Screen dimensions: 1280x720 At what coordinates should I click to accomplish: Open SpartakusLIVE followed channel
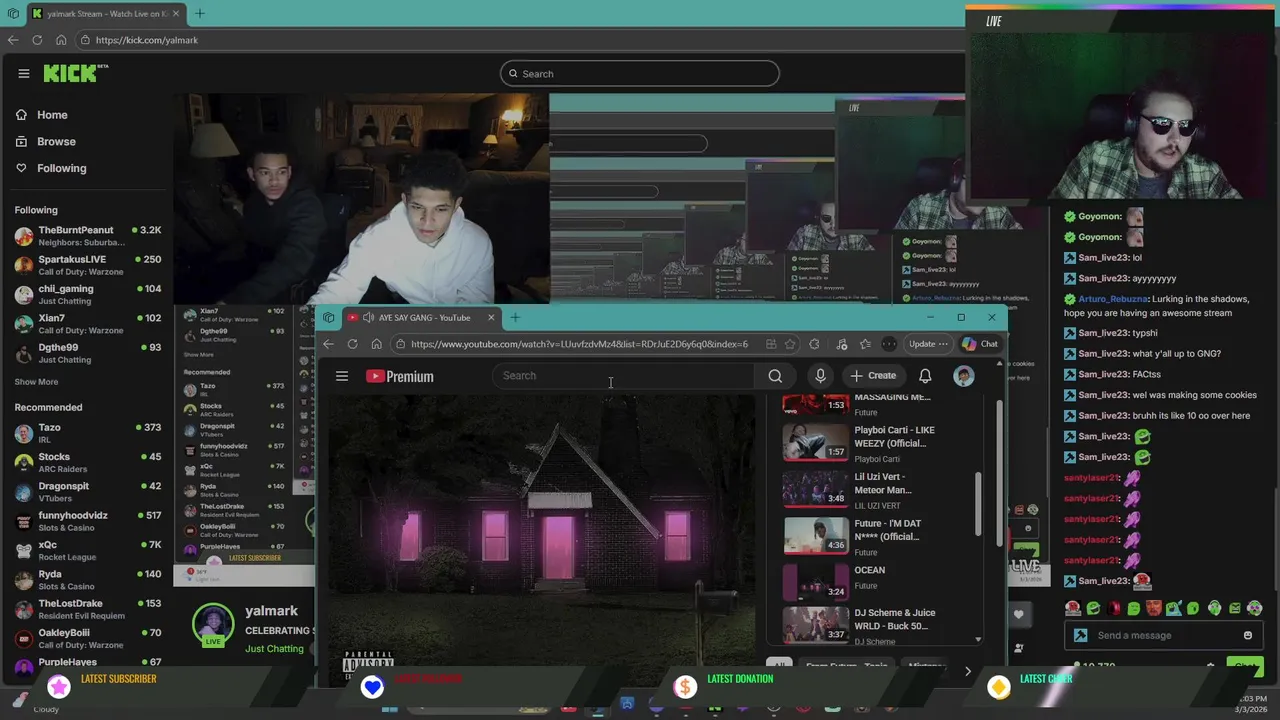[87, 265]
